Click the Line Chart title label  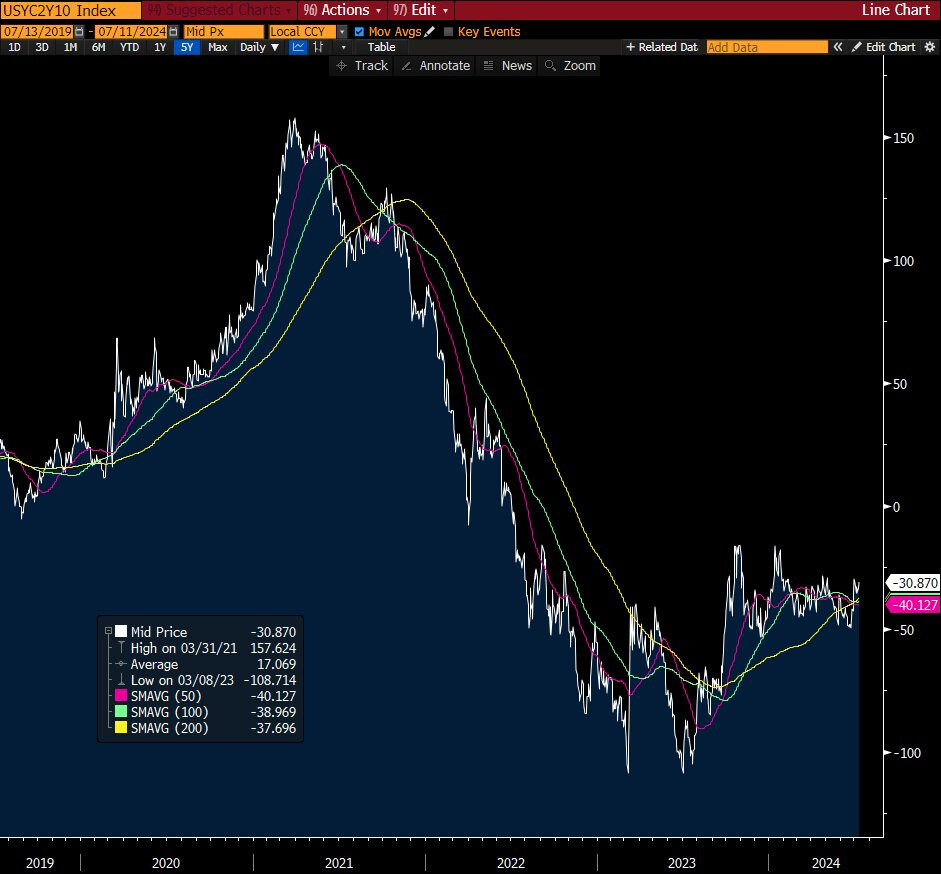click(x=895, y=10)
